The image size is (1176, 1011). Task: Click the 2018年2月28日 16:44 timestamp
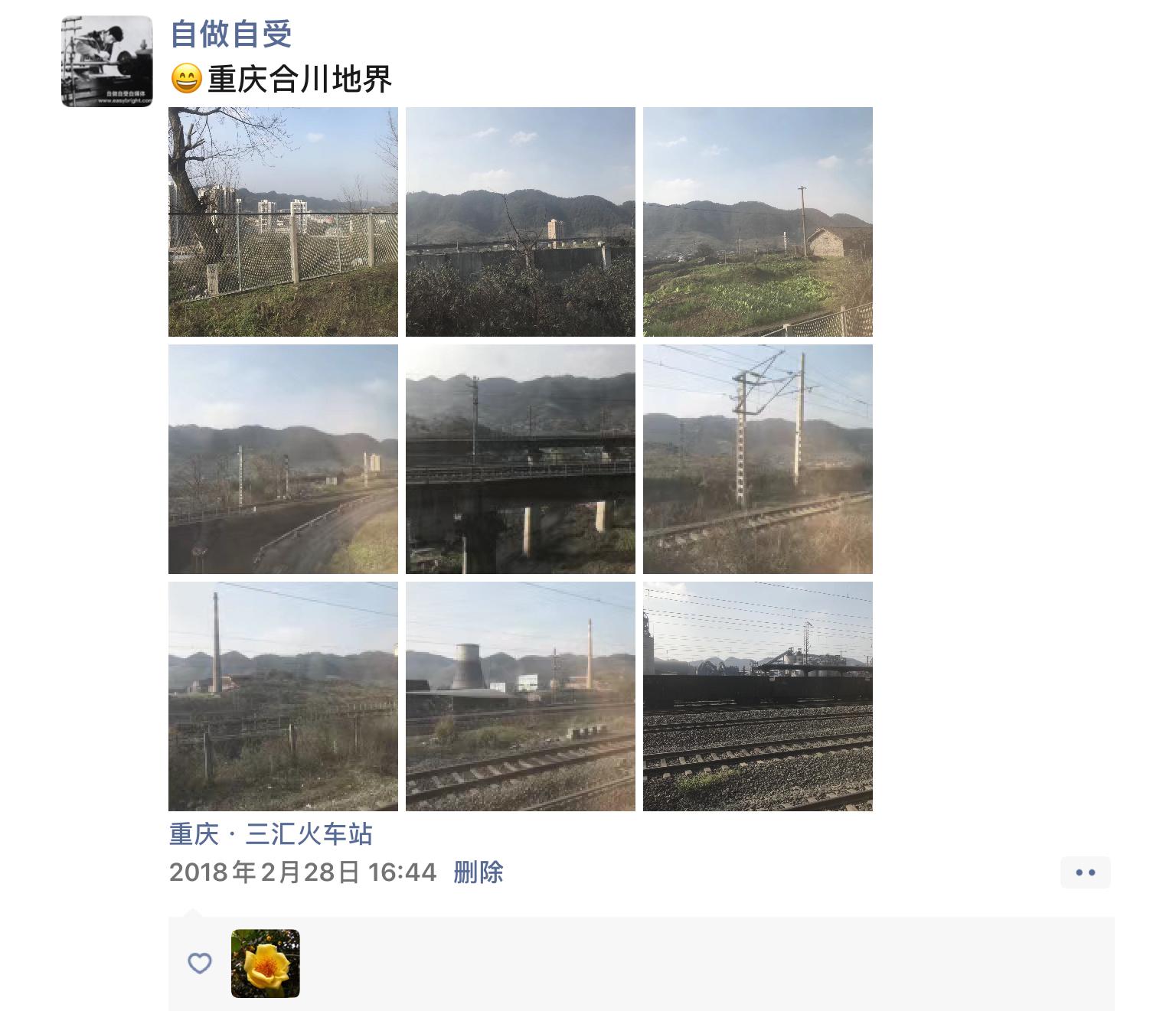pos(303,872)
